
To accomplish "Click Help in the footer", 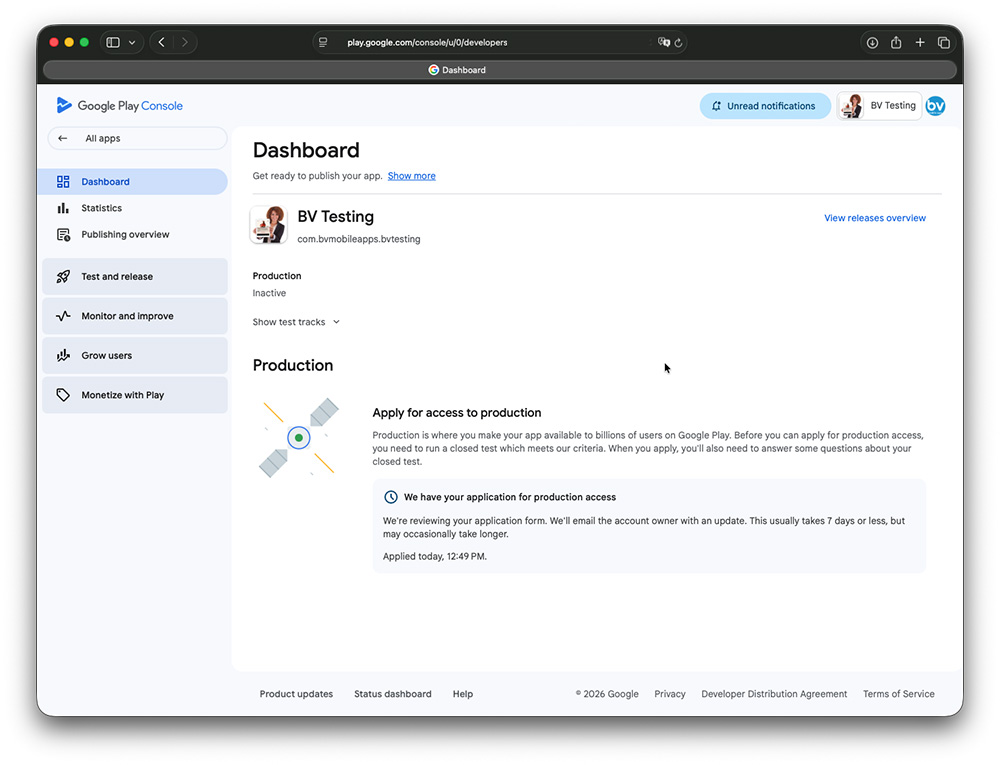I will click(x=463, y=694).
